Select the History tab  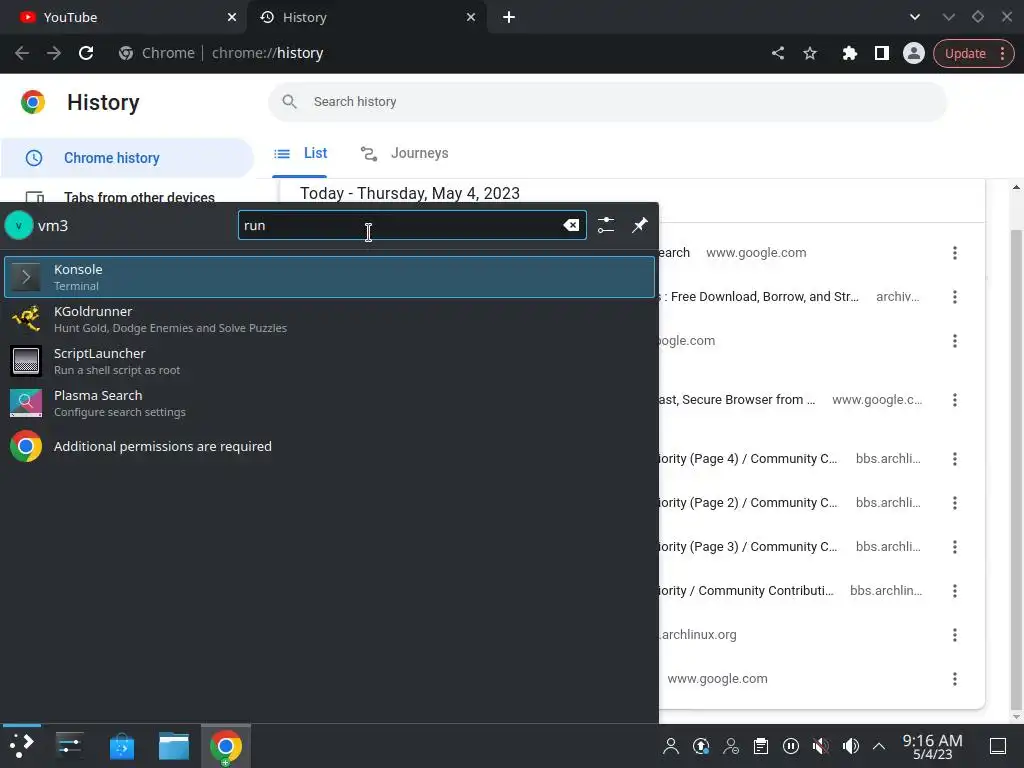pos(366,17)
